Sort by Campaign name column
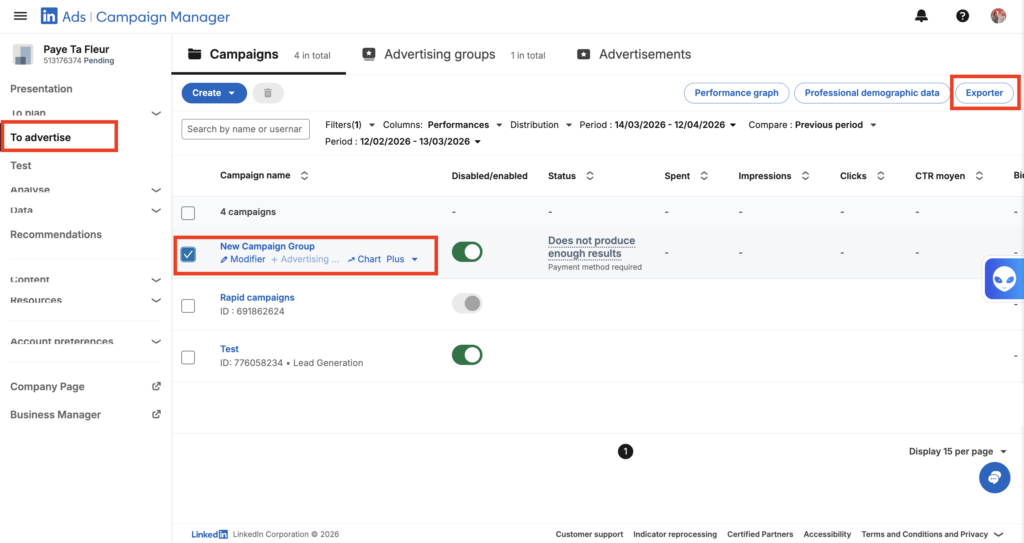The image size is (1024, 543). coord(304,176)
